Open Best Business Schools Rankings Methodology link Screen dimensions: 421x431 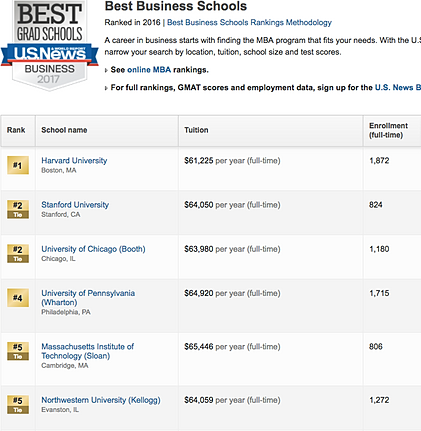tap(249, 22)
